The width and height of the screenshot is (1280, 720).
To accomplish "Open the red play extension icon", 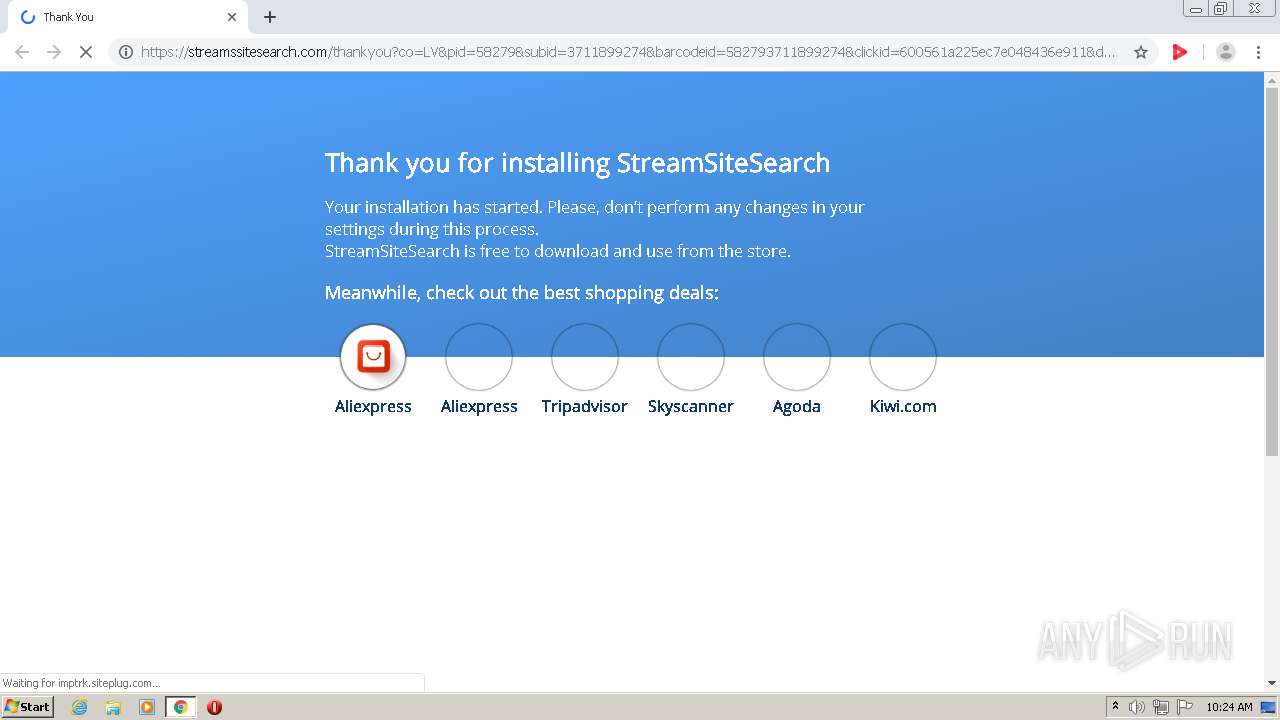I will tap(1180, 52).
